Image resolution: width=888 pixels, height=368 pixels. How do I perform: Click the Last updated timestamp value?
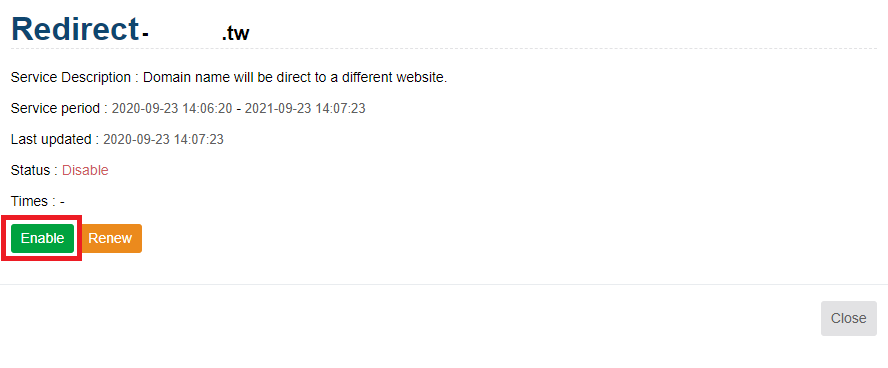click(x=163, y=139)
